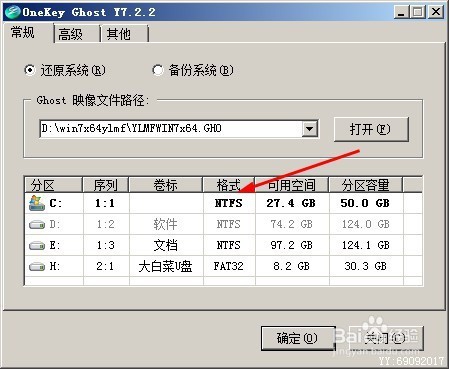Select the 软件 volume label cell
The image size is (449, 369).
tap(166, 224)
